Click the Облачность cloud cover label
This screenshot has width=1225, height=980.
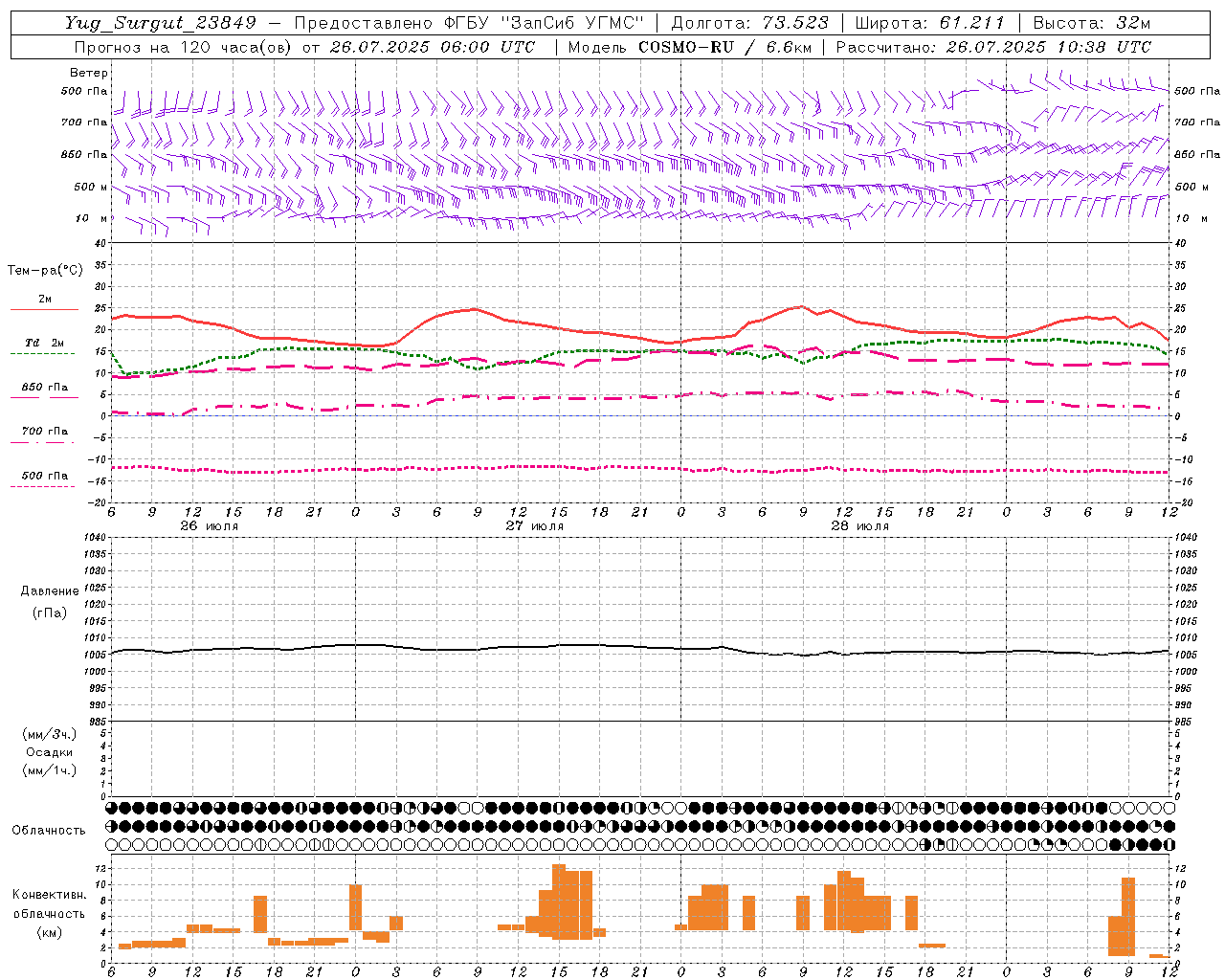click(49, 831)
